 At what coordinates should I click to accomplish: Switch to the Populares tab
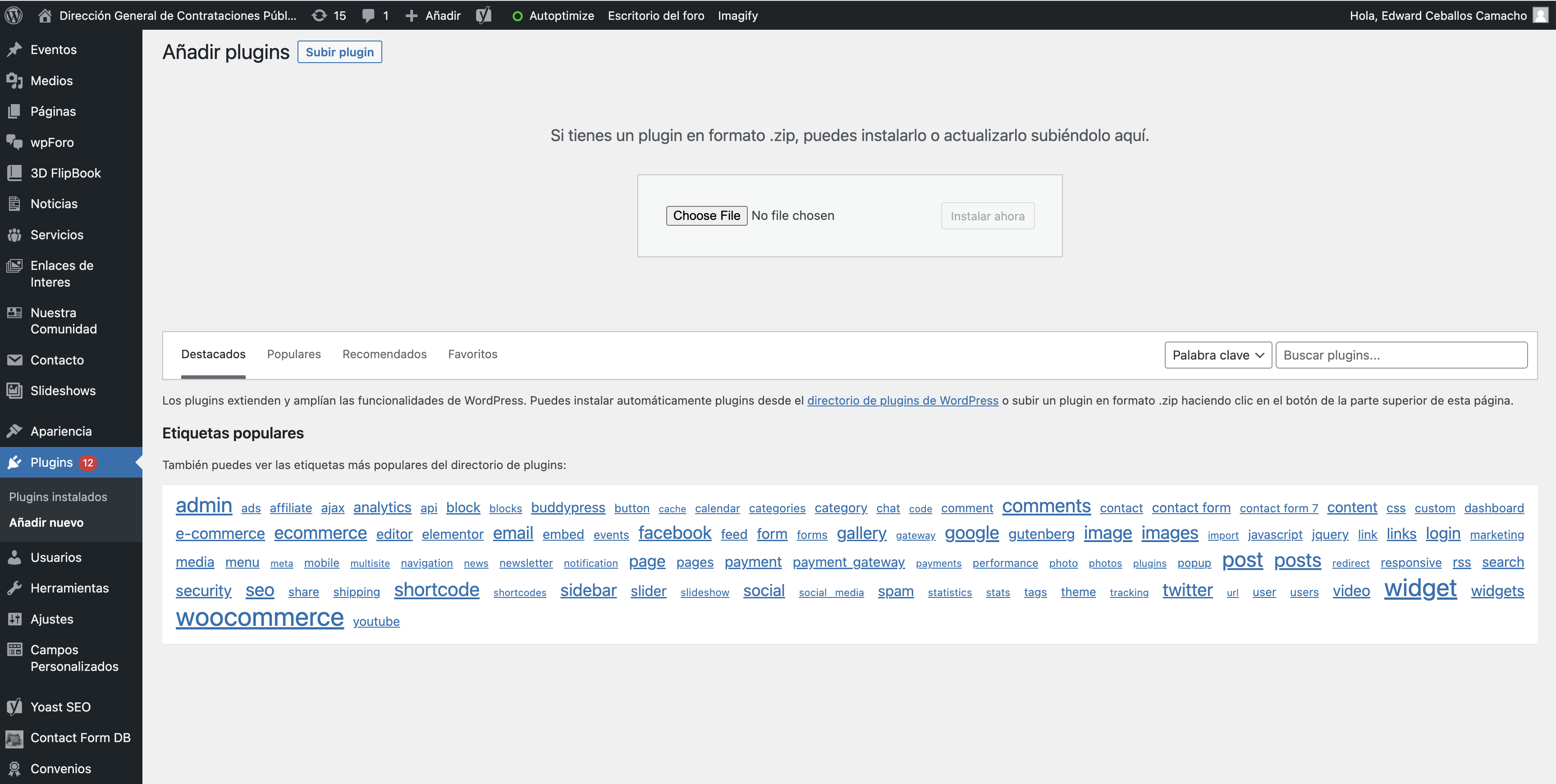pos(293,355)
